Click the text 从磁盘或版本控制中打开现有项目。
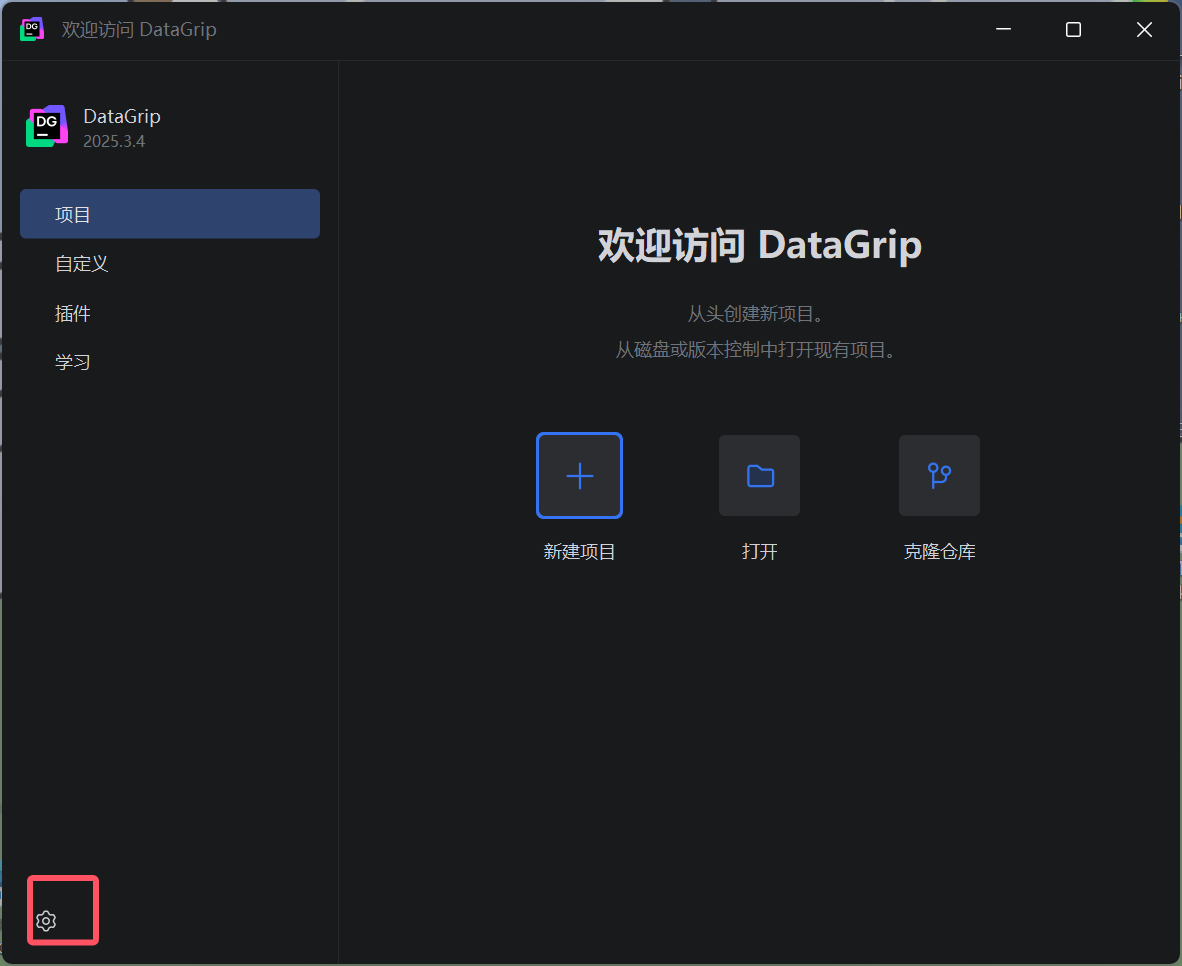This screenshot has width=1182, height=966. [756, 350]
